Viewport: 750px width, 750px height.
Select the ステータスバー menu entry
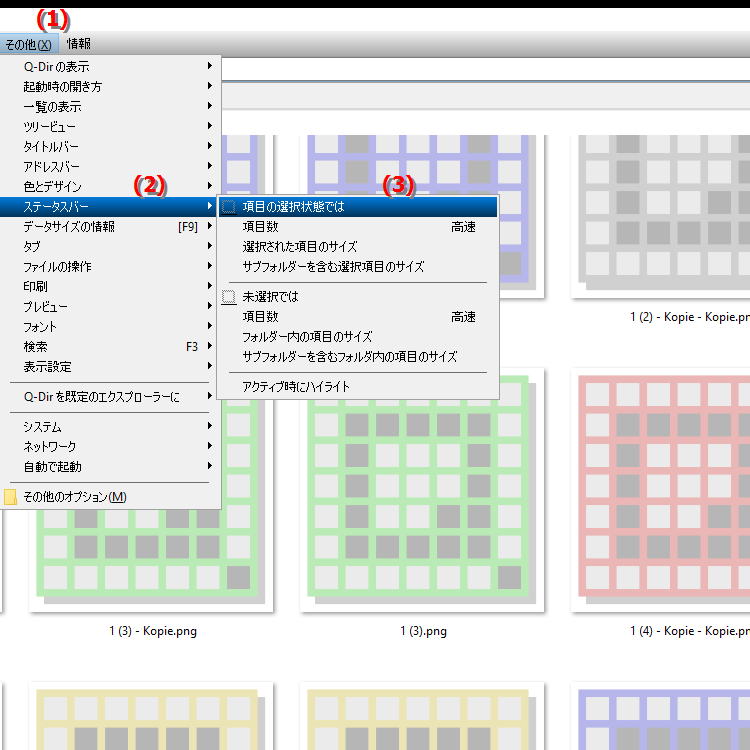tap(110, 207)
